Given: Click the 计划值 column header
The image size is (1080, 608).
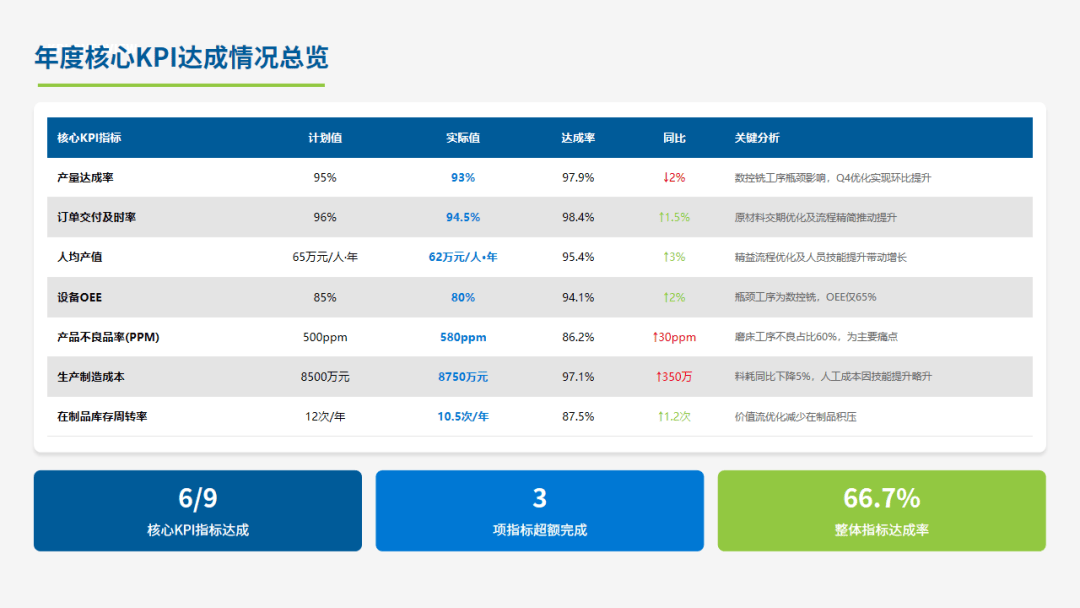Looking at the screenshot, I should pyautogui.click(x=325, y=138).
